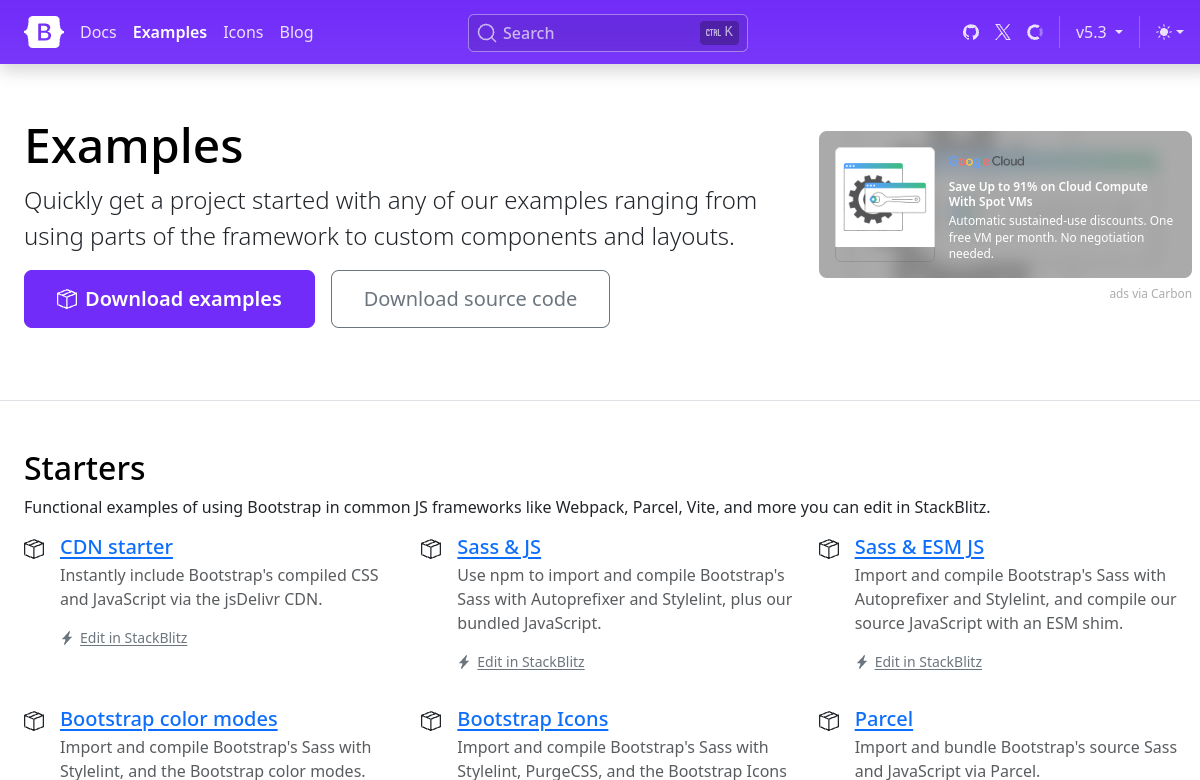Click the box icon beside Bootstrap Icons
The width and height of the screenshot is (1200, 780).
(x=431, y=721)
